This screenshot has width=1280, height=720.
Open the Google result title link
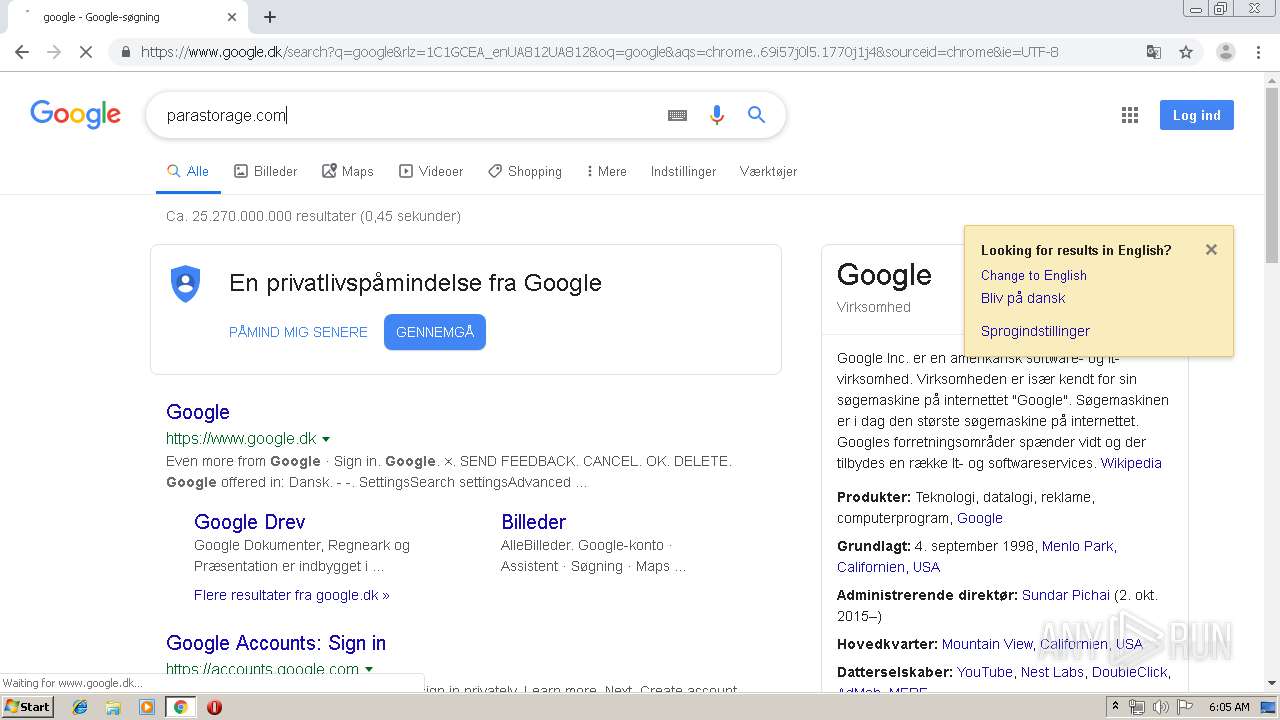pyautogui.click(x=198, y=412)
